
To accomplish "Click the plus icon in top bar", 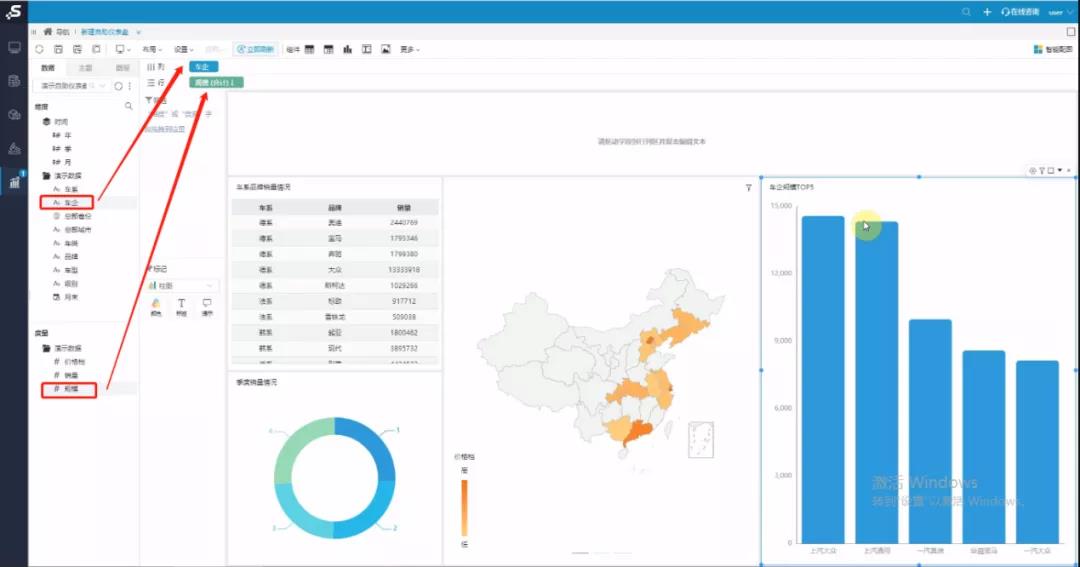I will (986, 12).
